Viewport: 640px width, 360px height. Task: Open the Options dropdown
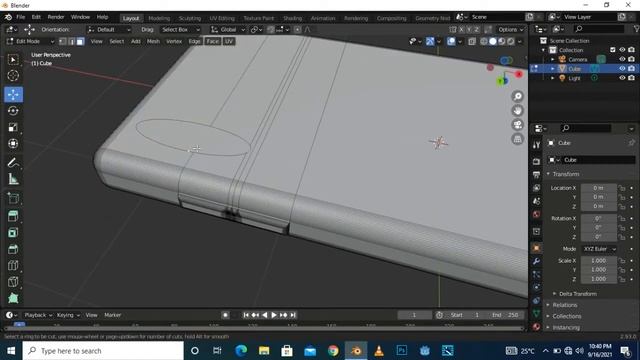point(510,29)
